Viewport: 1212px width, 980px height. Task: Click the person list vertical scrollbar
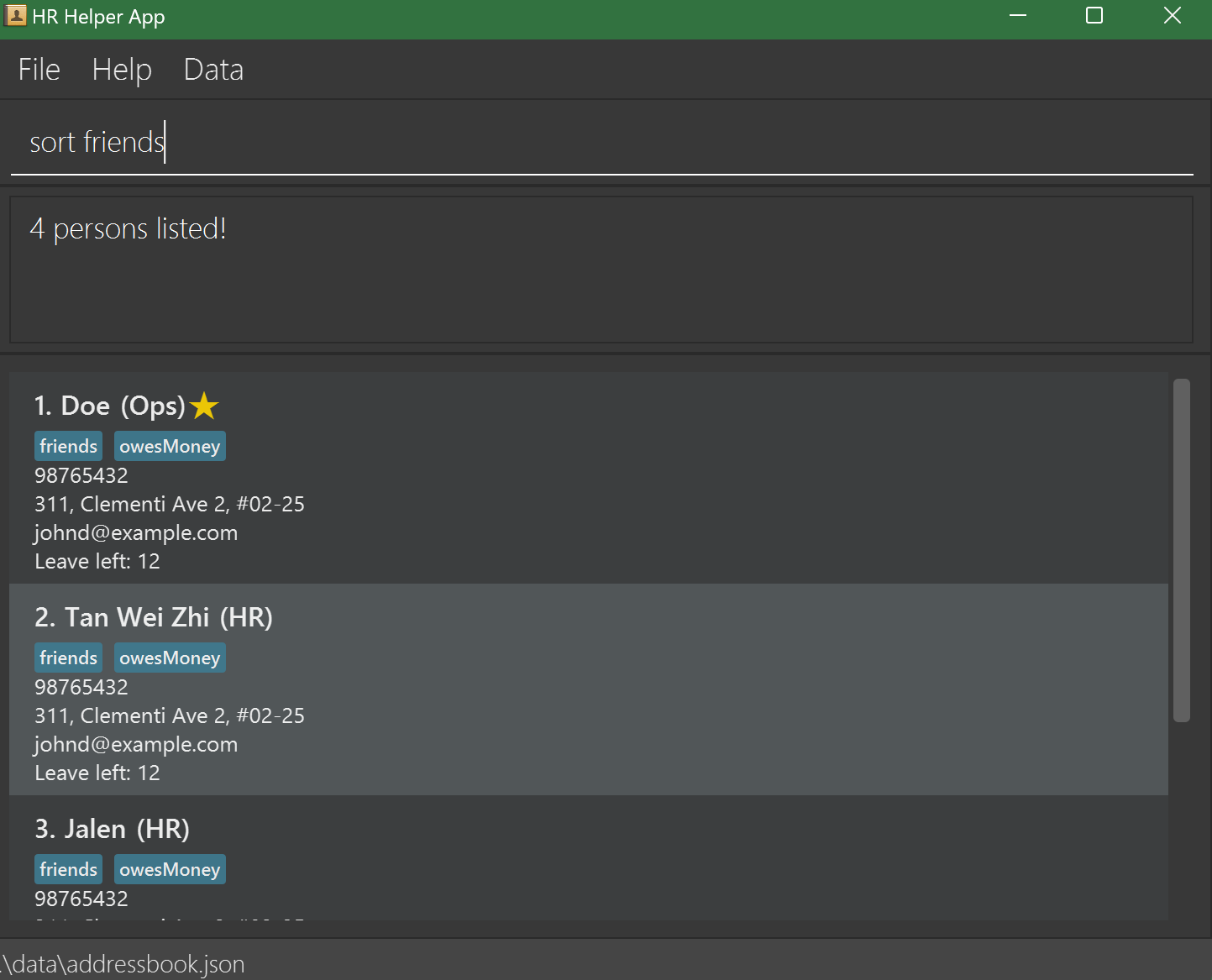(x=1182, y=550)
